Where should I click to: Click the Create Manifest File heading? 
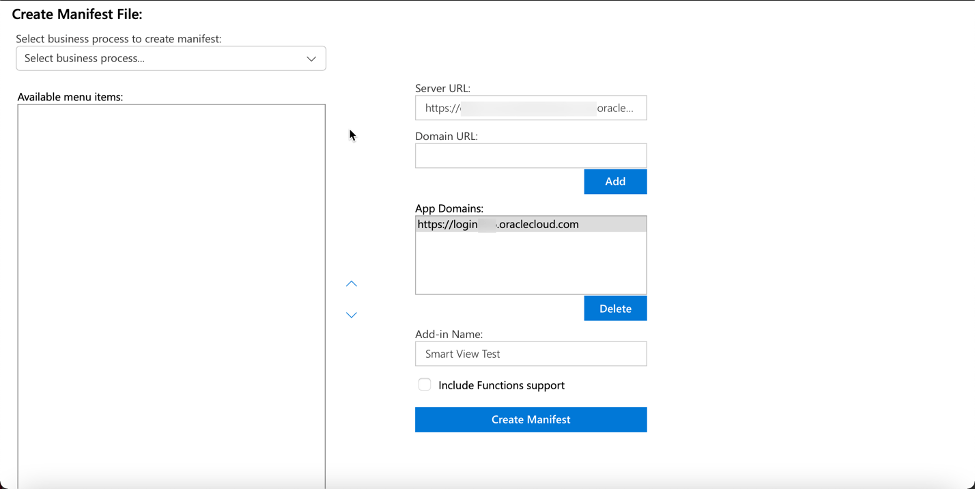click(x=77, y=14)
